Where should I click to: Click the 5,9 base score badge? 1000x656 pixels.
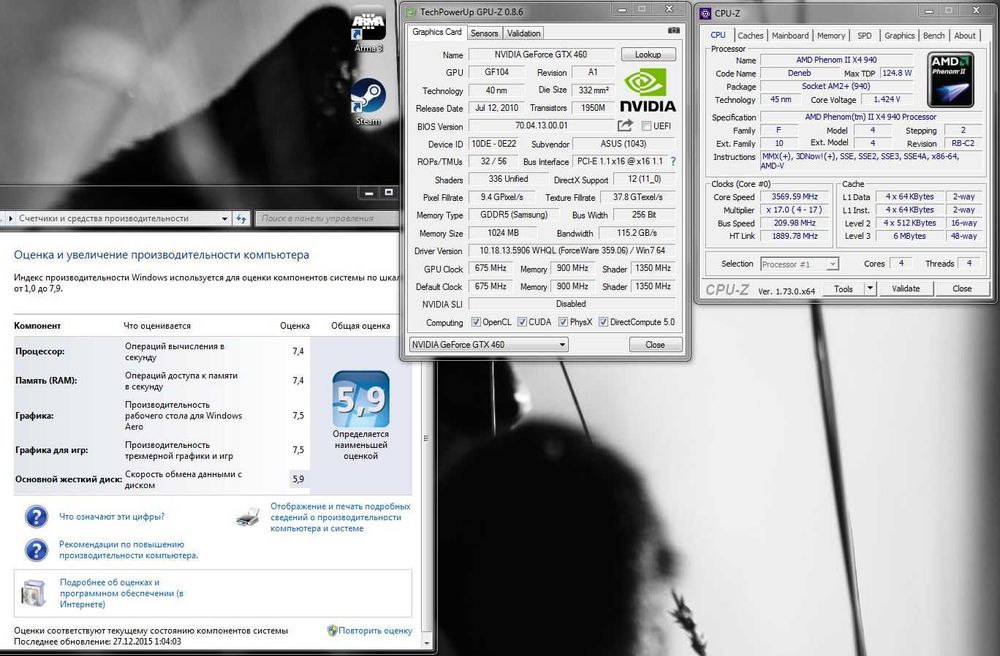click(361, 399)
